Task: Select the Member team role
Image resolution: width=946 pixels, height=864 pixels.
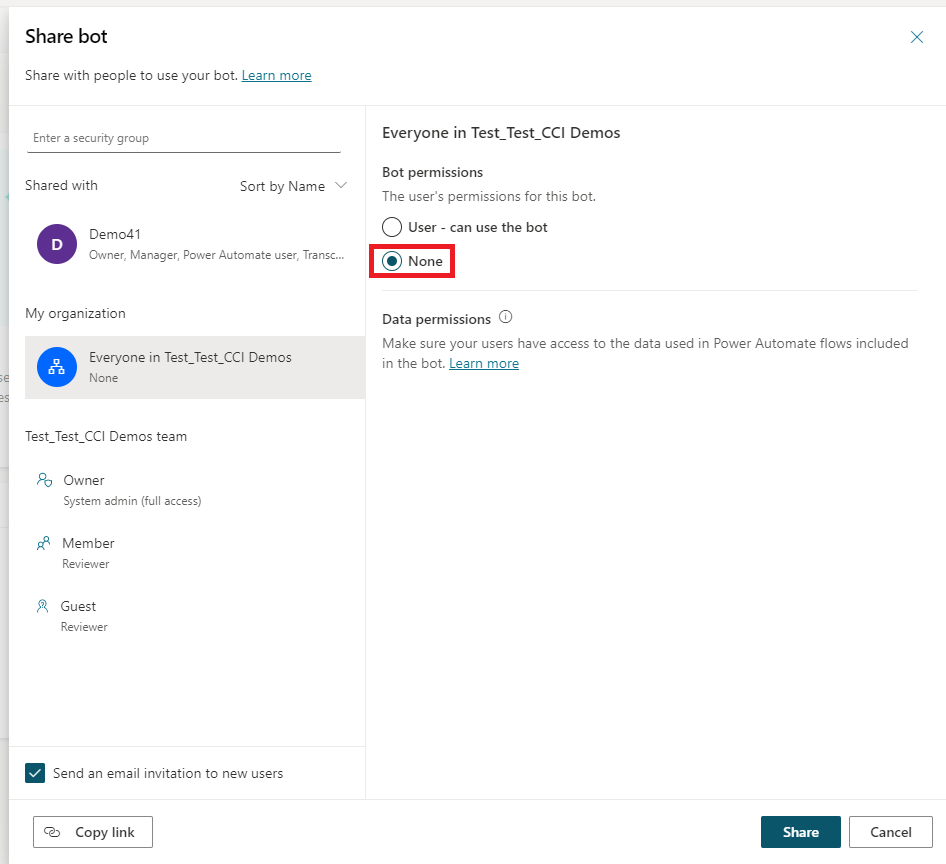Action: (88, 543)
